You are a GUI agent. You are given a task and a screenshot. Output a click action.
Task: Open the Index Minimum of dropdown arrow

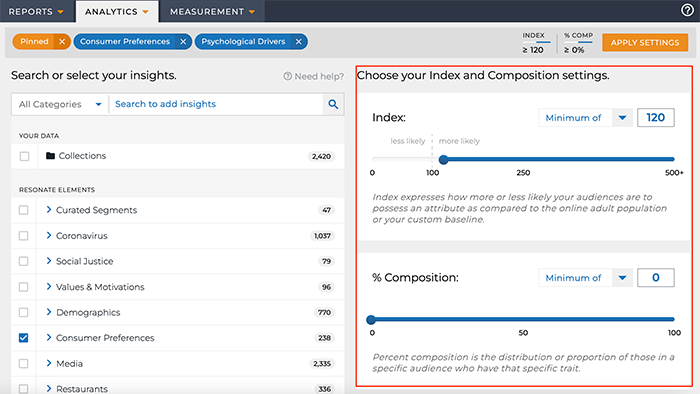[x=622, y=118]
